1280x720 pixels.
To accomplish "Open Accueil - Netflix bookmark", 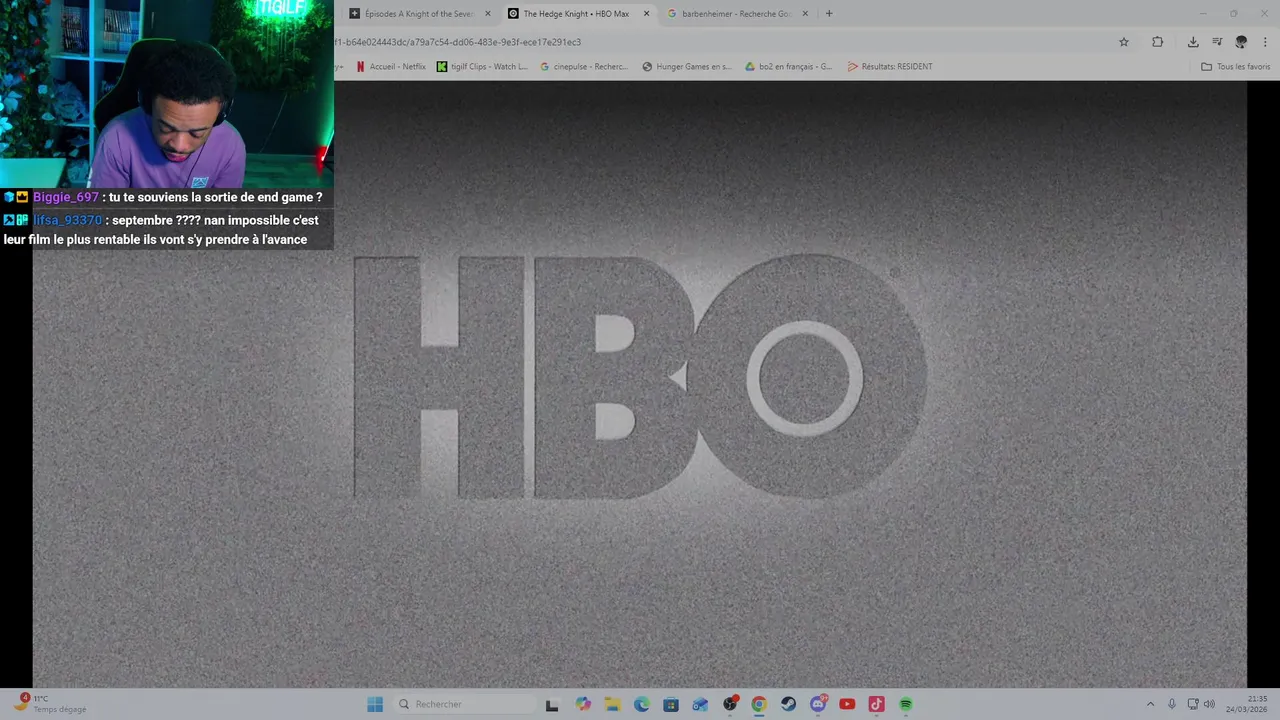I will (x=391, y=67).
